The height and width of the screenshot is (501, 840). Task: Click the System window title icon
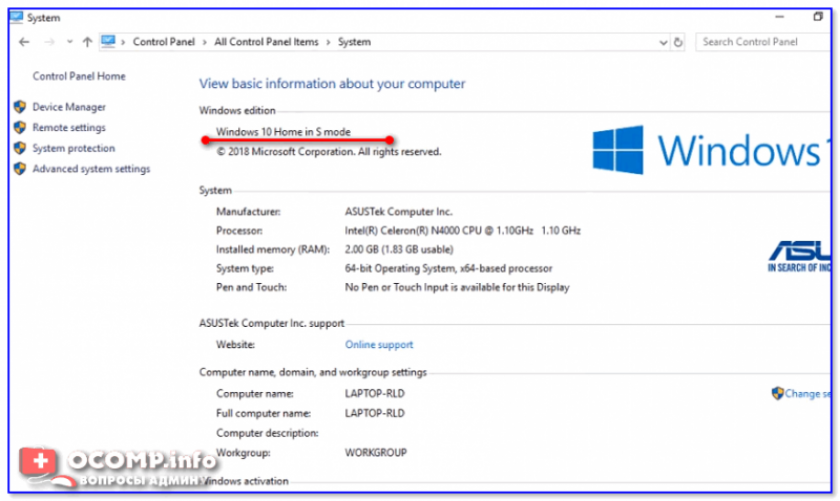tap(17, 17)
